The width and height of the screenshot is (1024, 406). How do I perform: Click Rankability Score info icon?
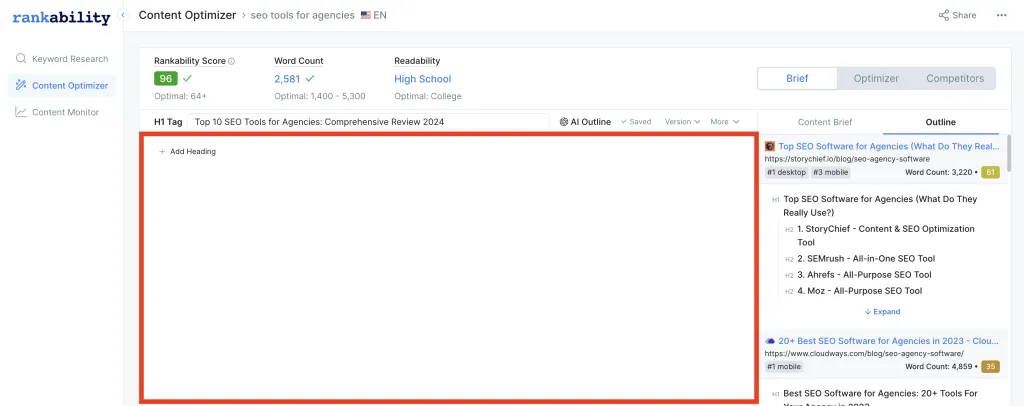(x=231, y=61)
